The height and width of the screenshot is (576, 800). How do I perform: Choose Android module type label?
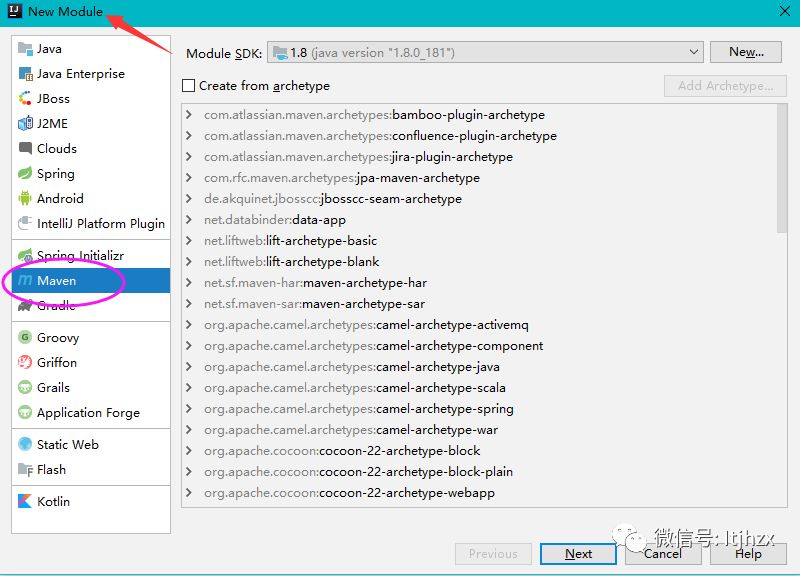[x=60, y=198]
